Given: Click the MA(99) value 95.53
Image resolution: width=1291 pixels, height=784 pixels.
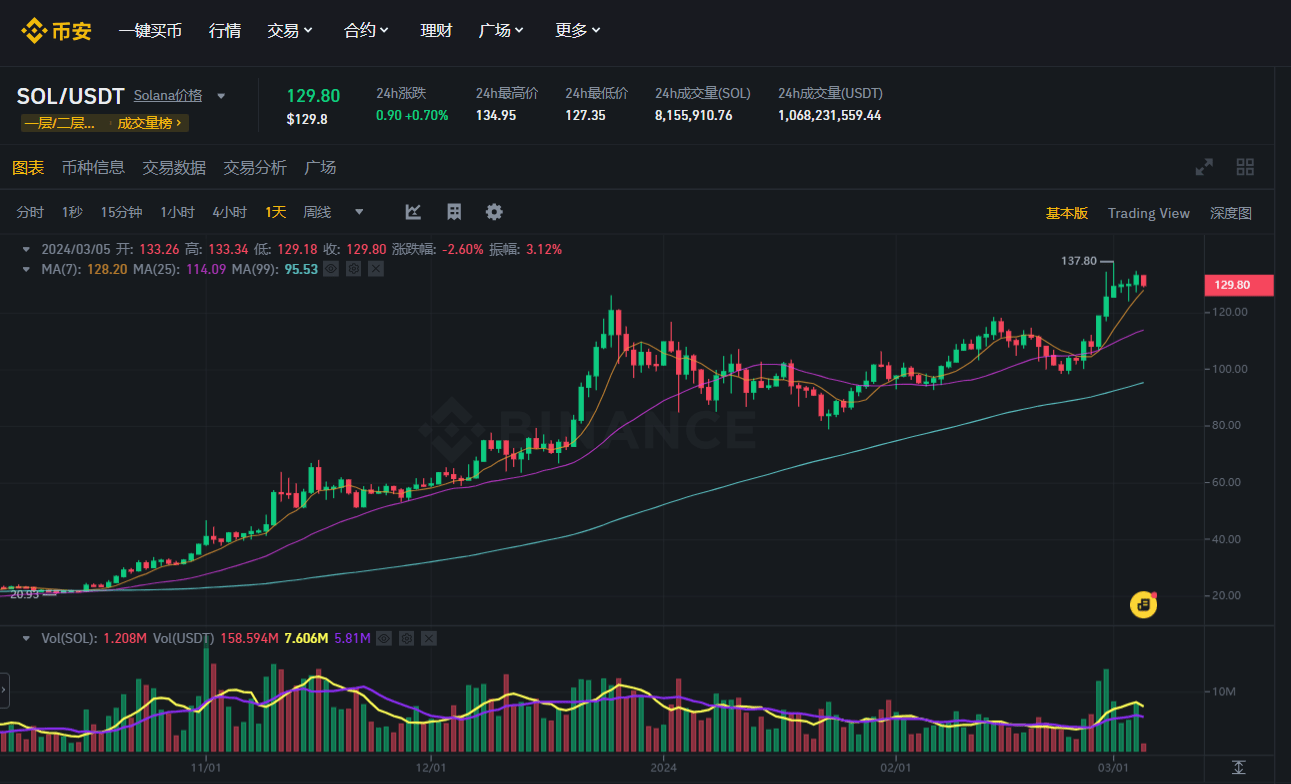Looking at the screenshot, I should click(x=302, y=269).
